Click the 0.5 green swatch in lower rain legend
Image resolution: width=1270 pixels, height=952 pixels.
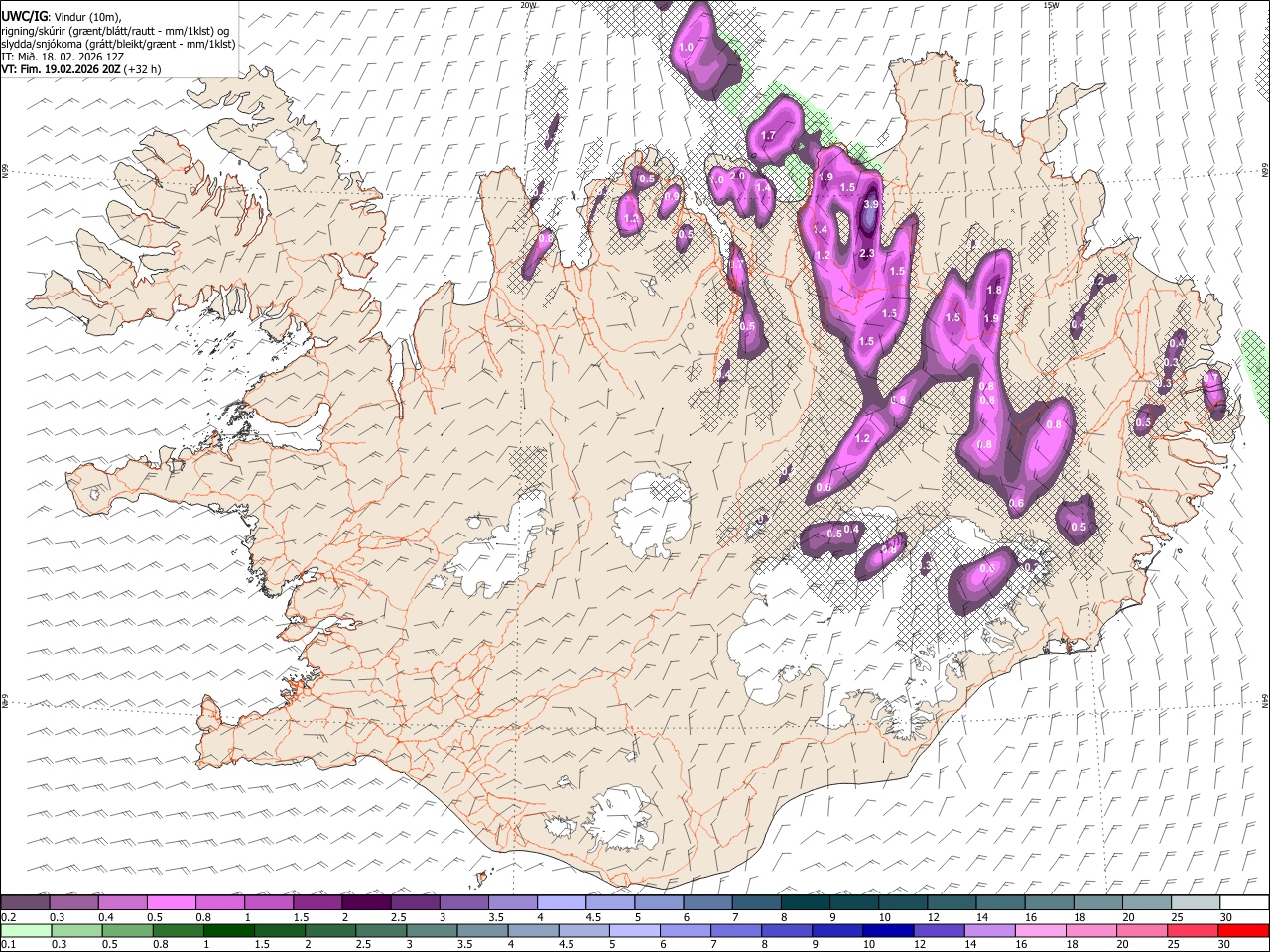(x=127, y=930)
